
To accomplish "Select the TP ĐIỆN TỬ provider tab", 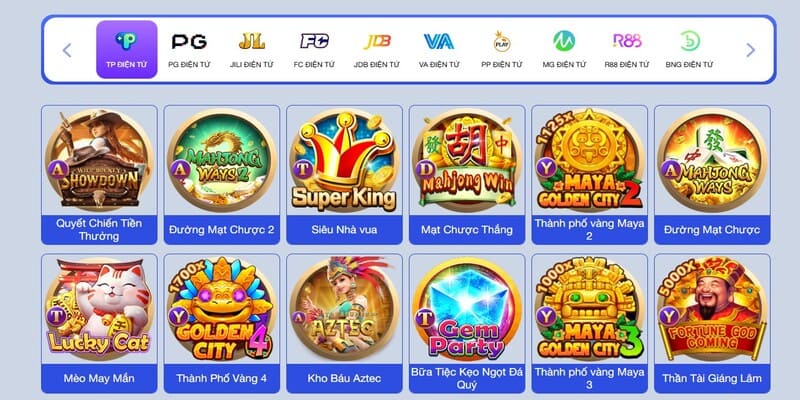I will click(127, 49).
